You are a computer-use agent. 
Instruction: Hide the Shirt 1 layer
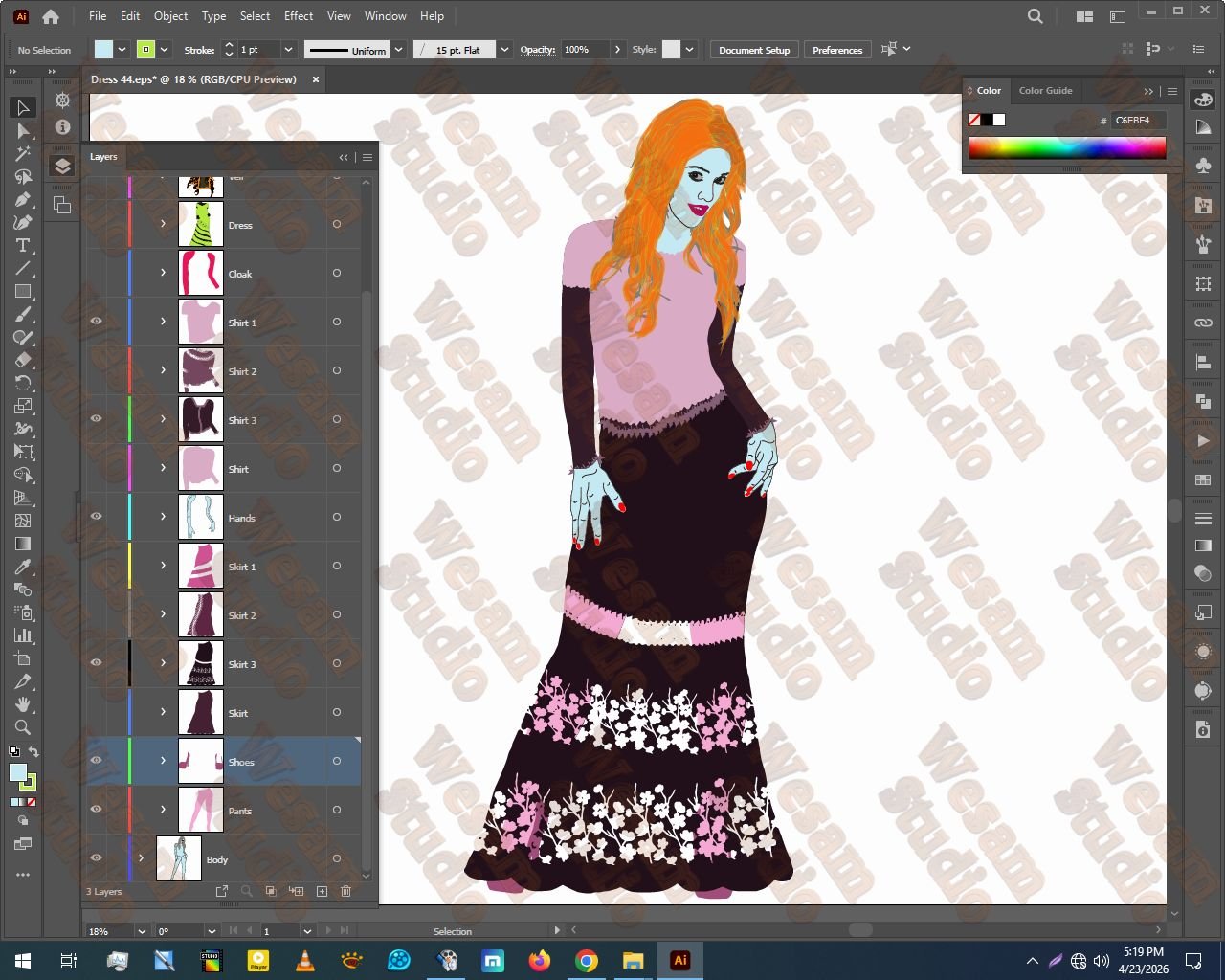click(96, 322)
